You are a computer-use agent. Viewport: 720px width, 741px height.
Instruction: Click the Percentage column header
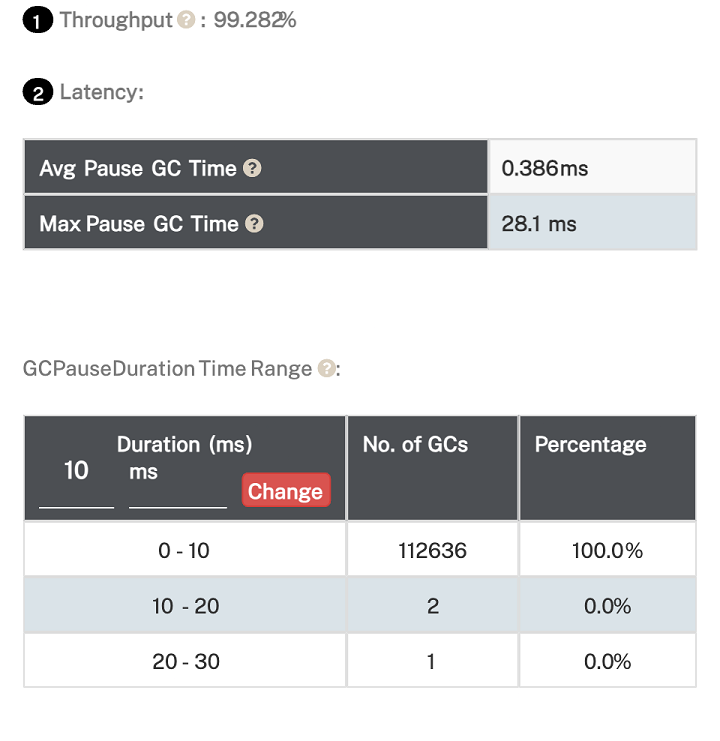pyautogui.click(x=590, y=445)
